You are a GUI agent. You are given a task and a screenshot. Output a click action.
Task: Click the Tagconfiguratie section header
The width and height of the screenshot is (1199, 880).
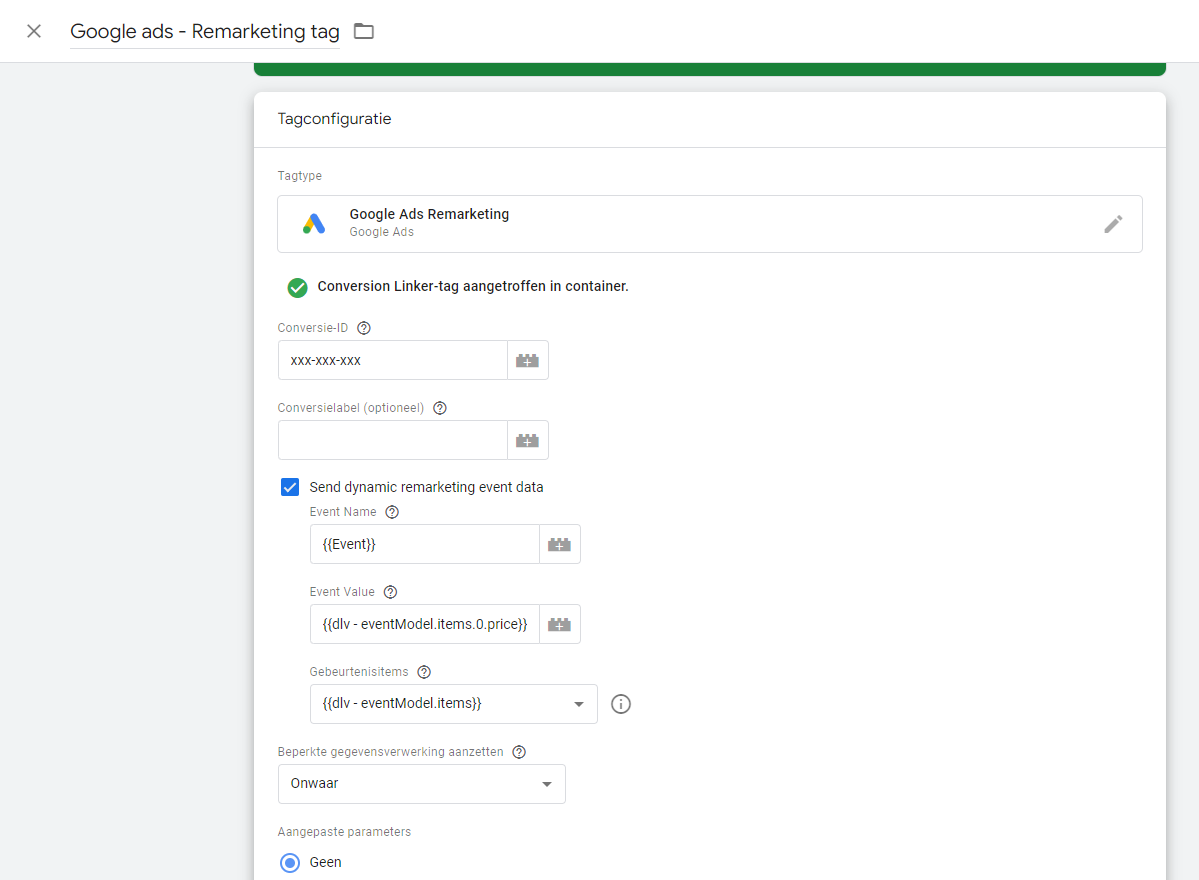pyautogui.click(x=334, y=119)
